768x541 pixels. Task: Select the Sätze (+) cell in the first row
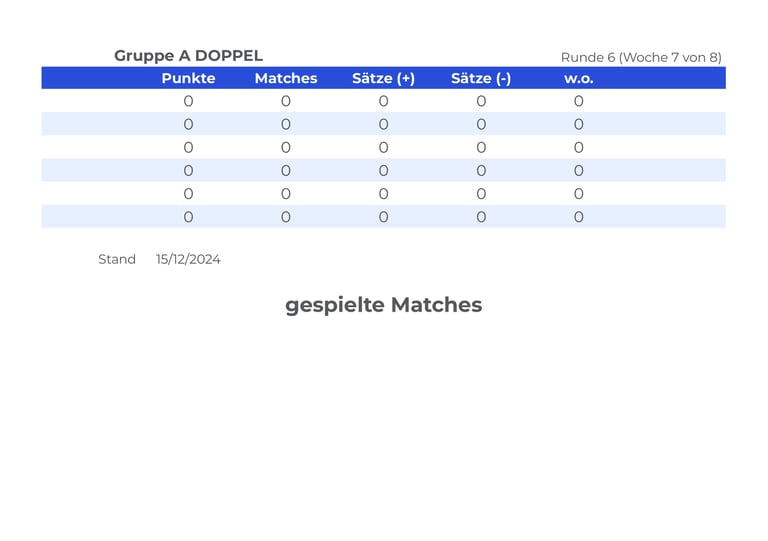[x=384, y=101]
